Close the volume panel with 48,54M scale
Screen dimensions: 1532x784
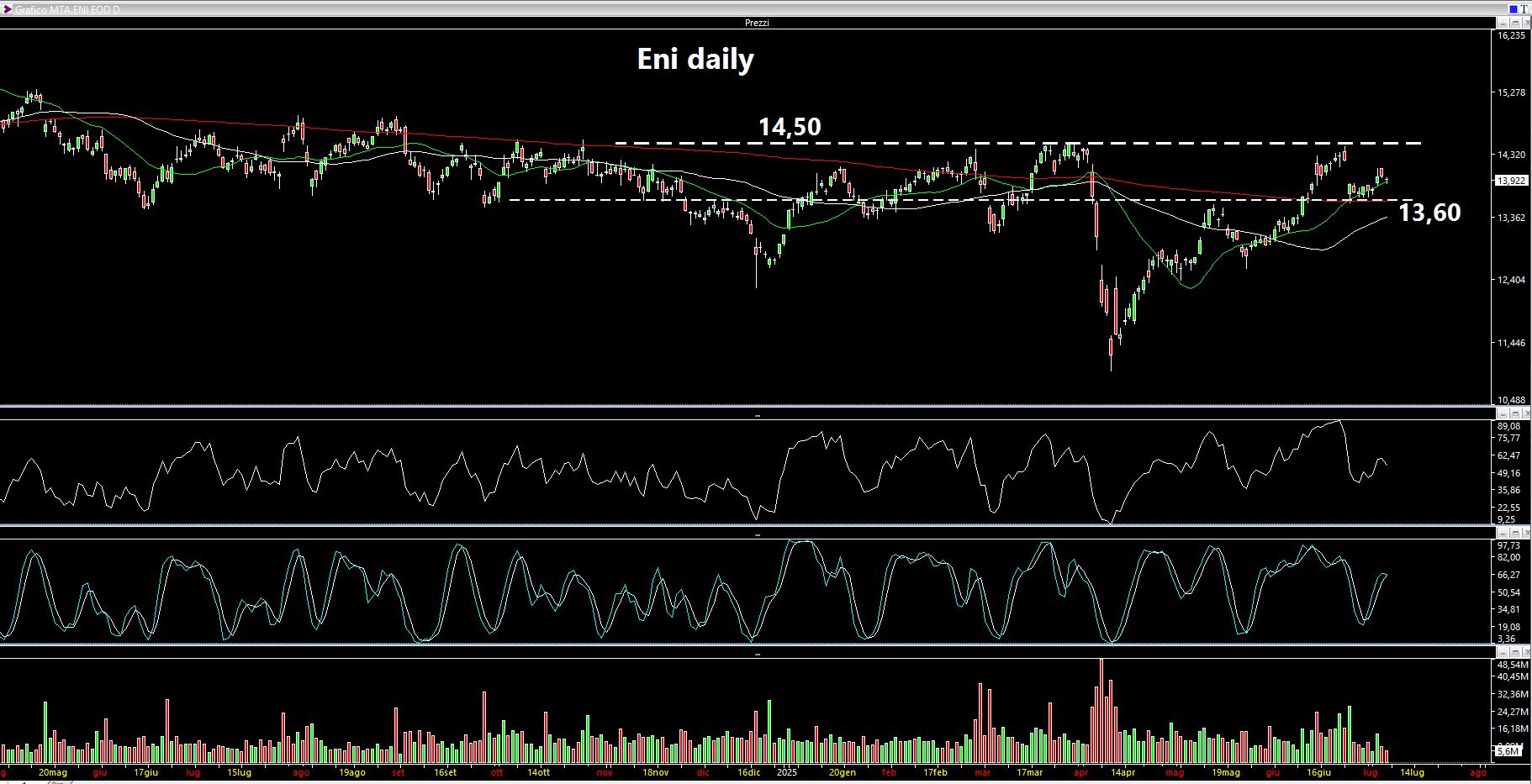(x=1525, y=652)
